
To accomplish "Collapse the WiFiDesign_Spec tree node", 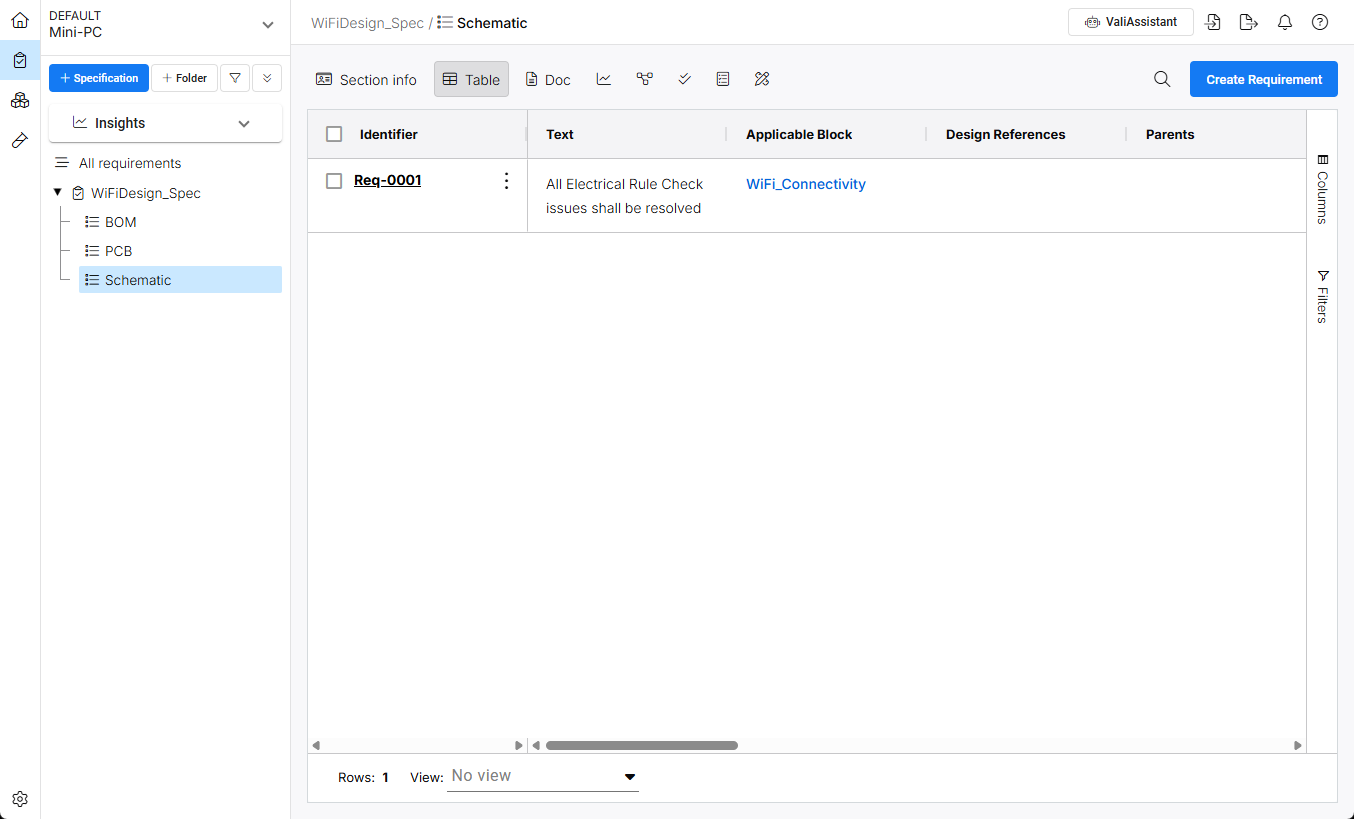I will click(x=58, y=192).
